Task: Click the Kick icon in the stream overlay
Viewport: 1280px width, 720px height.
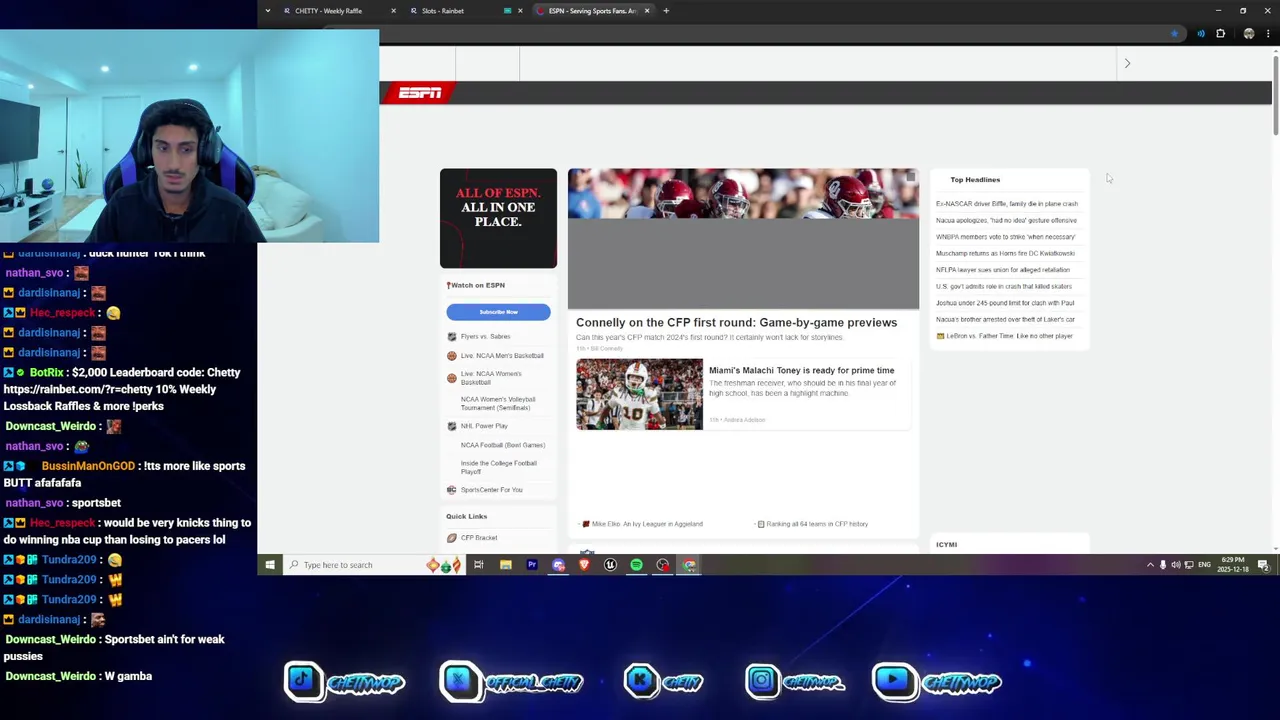Action: [x=641, y=681]
